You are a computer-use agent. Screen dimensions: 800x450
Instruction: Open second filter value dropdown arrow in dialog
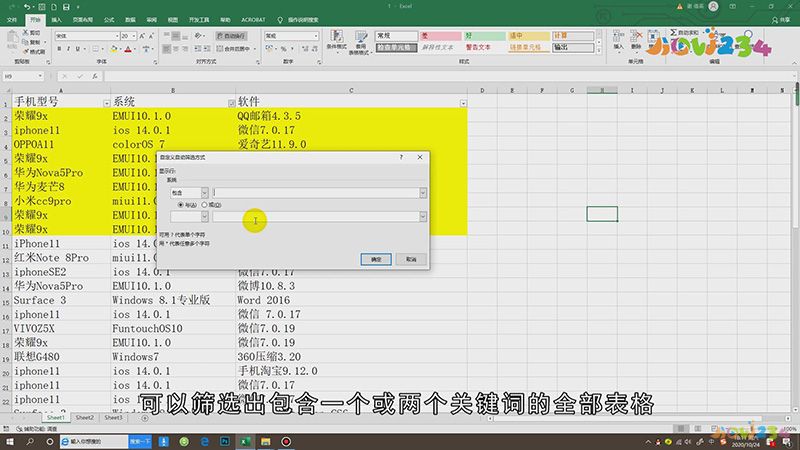click(423, 216)
